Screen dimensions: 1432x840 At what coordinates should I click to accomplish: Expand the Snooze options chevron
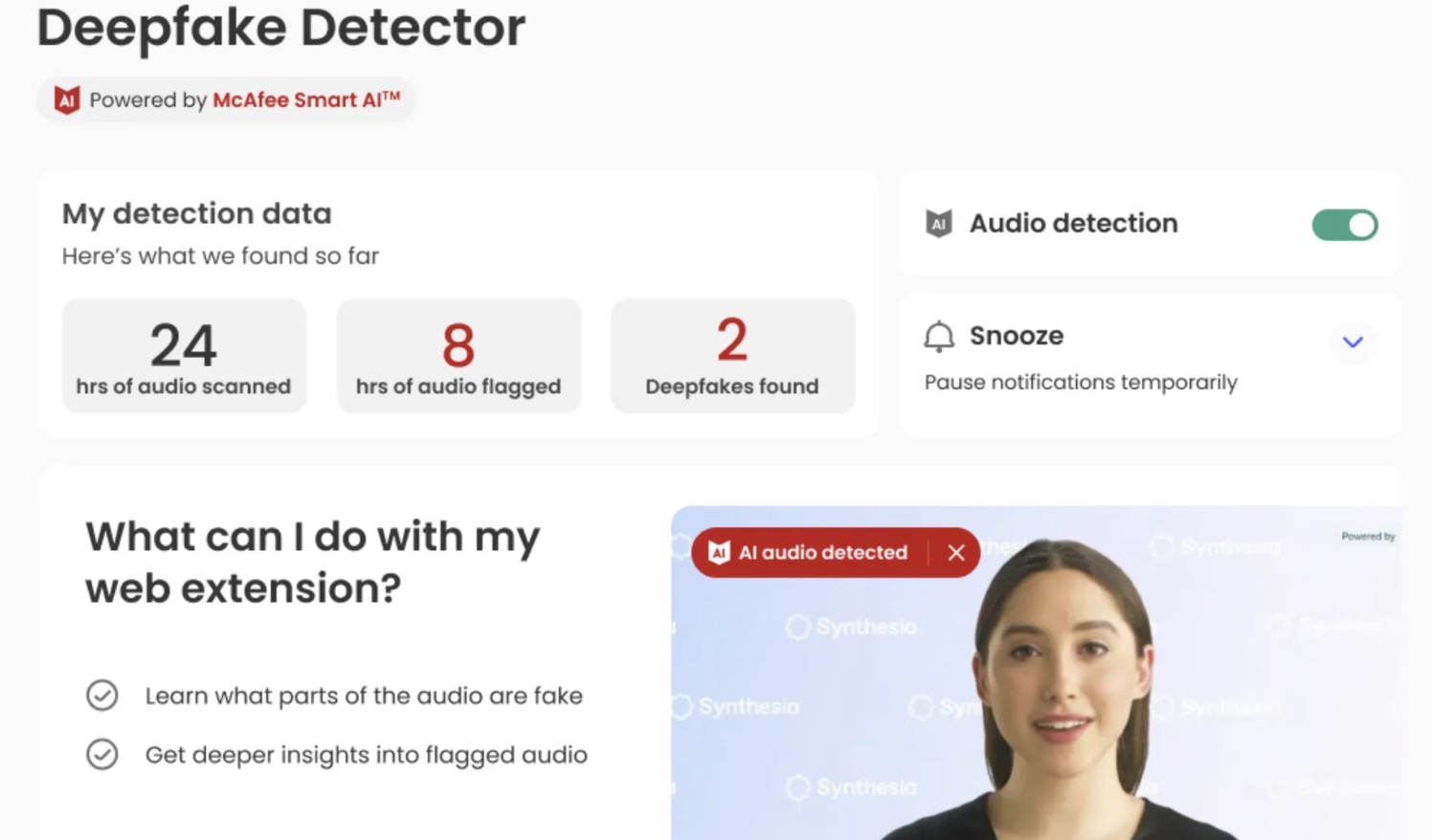click(1352, 342)
